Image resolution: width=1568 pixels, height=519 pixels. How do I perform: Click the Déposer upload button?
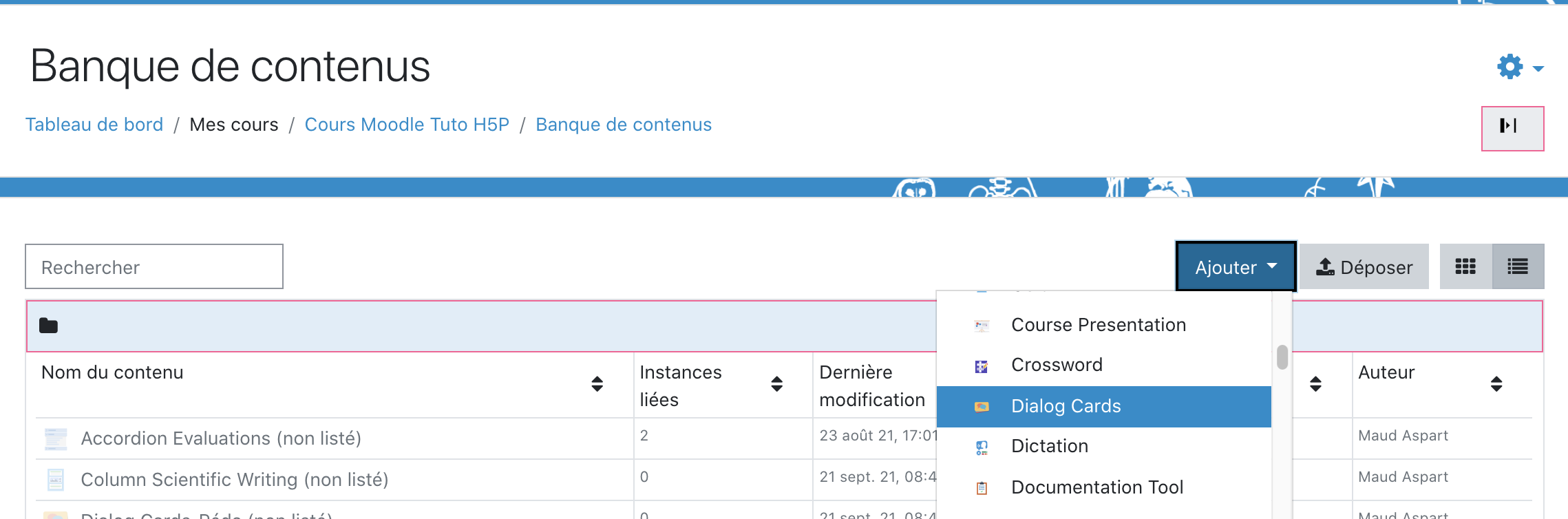pos(1364,267)
